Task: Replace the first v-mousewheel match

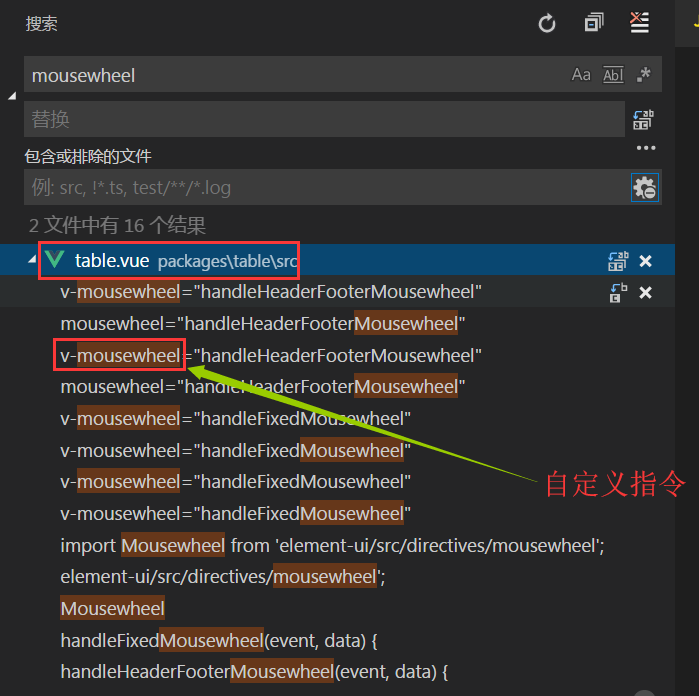Action: 618,293
